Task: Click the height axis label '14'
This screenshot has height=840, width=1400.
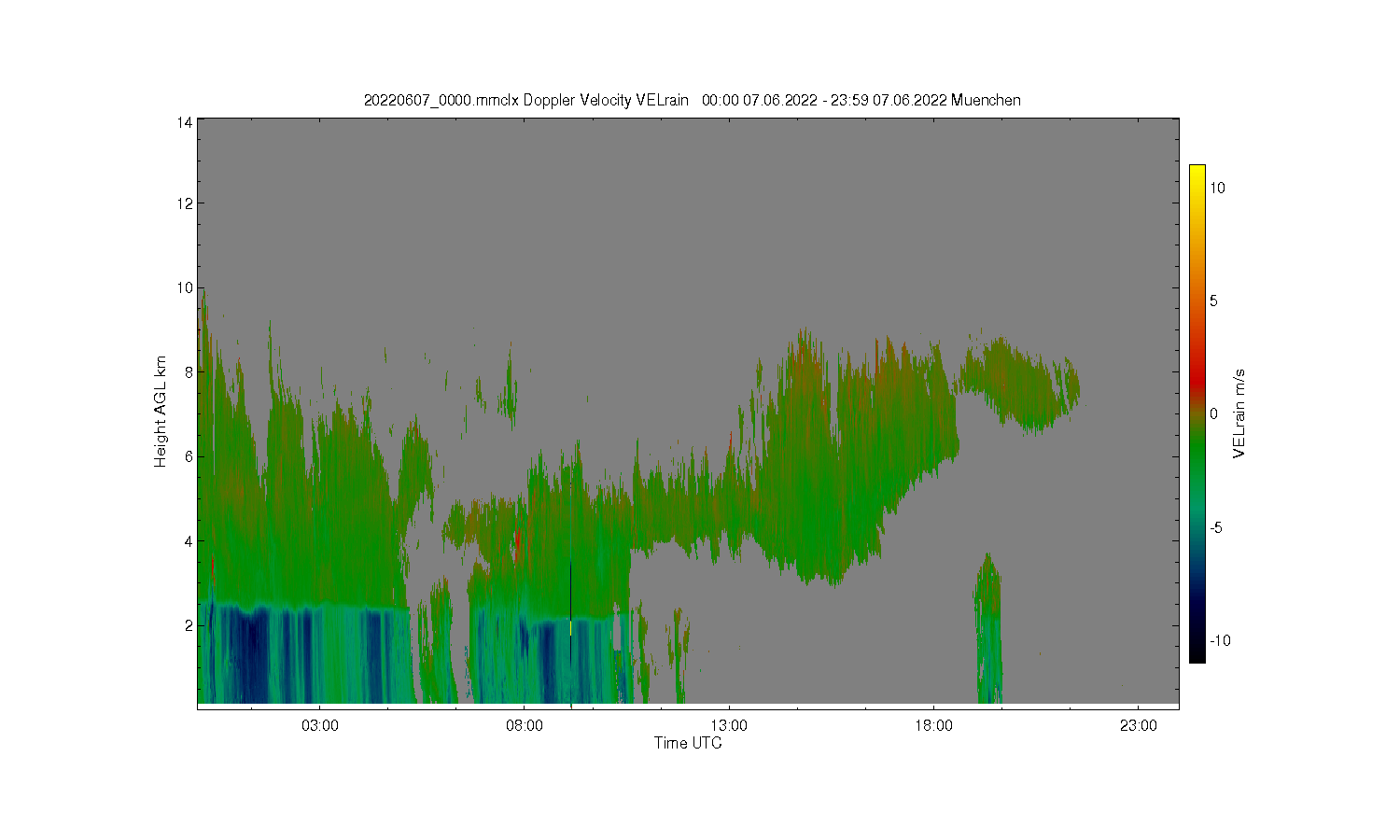Action: [x=186, y=122]
